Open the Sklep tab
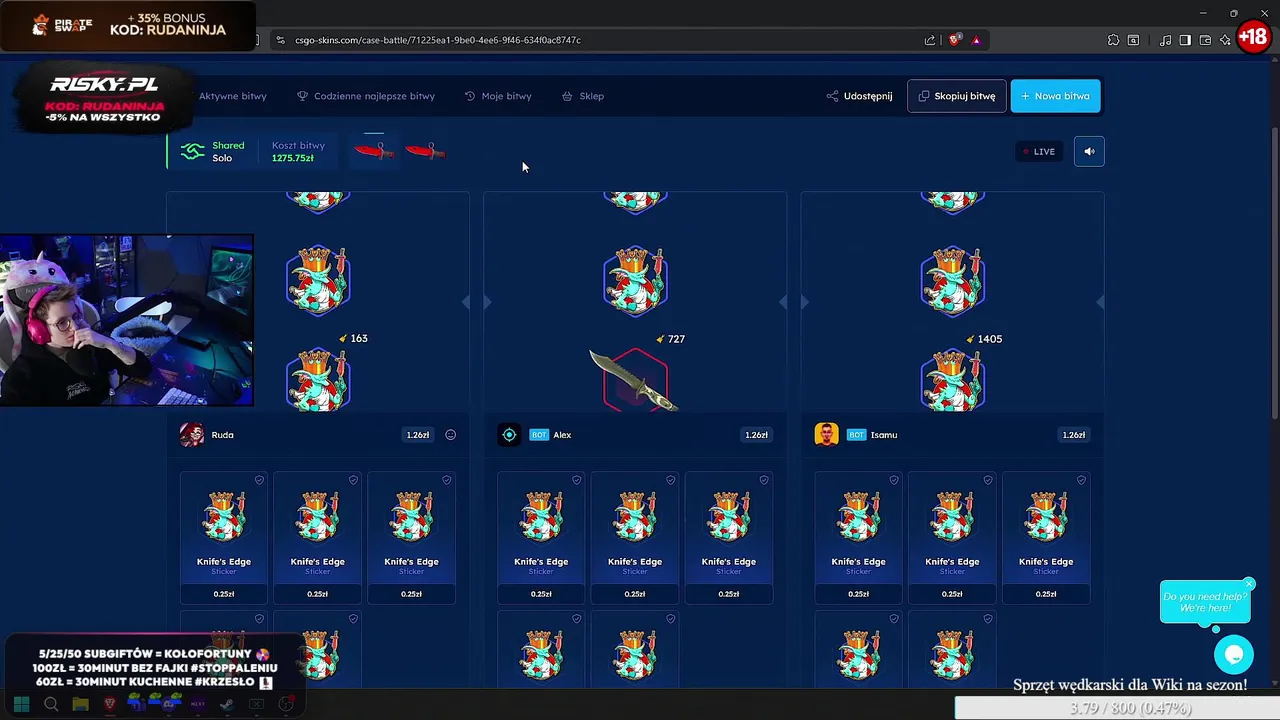Screen dimensions: 1280x720 pos(583,96)
